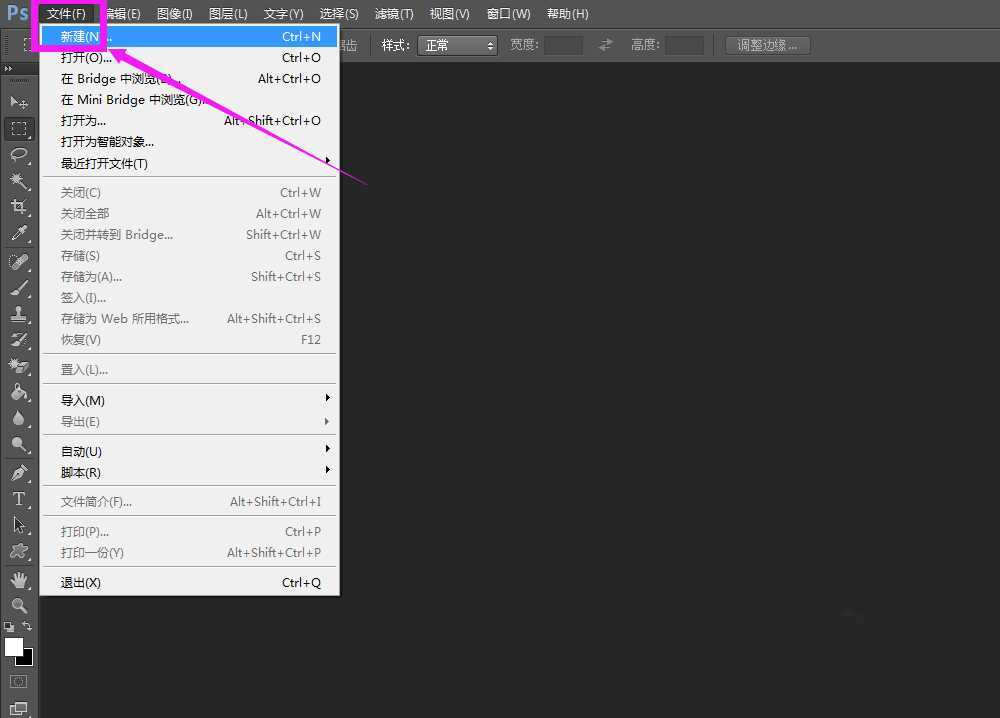
Task: Select the Zoom tool
Action: (x=18, y=605)
